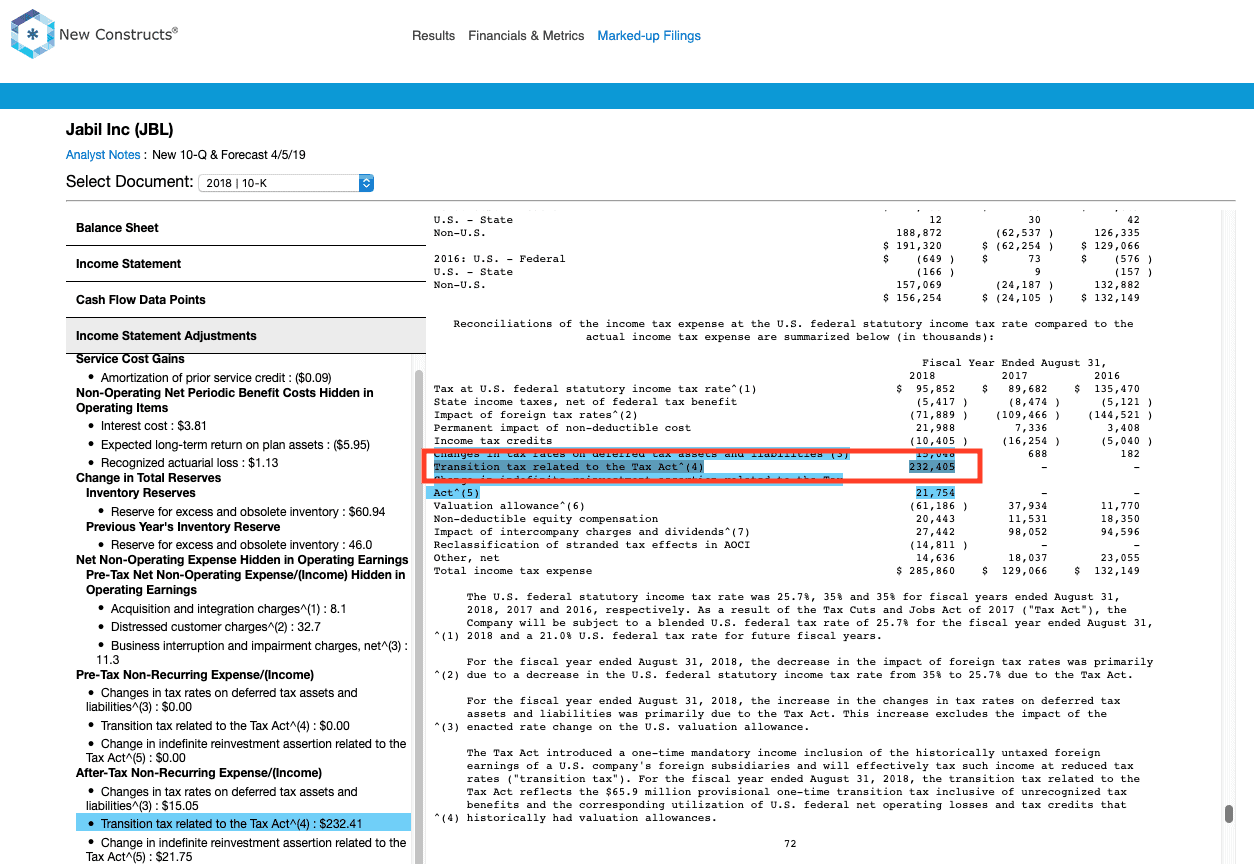This screenshot has height=864, width=1254.
Task: Expand the Balance Sheet section
Action: pyautogui.click(x=245, y=228)
